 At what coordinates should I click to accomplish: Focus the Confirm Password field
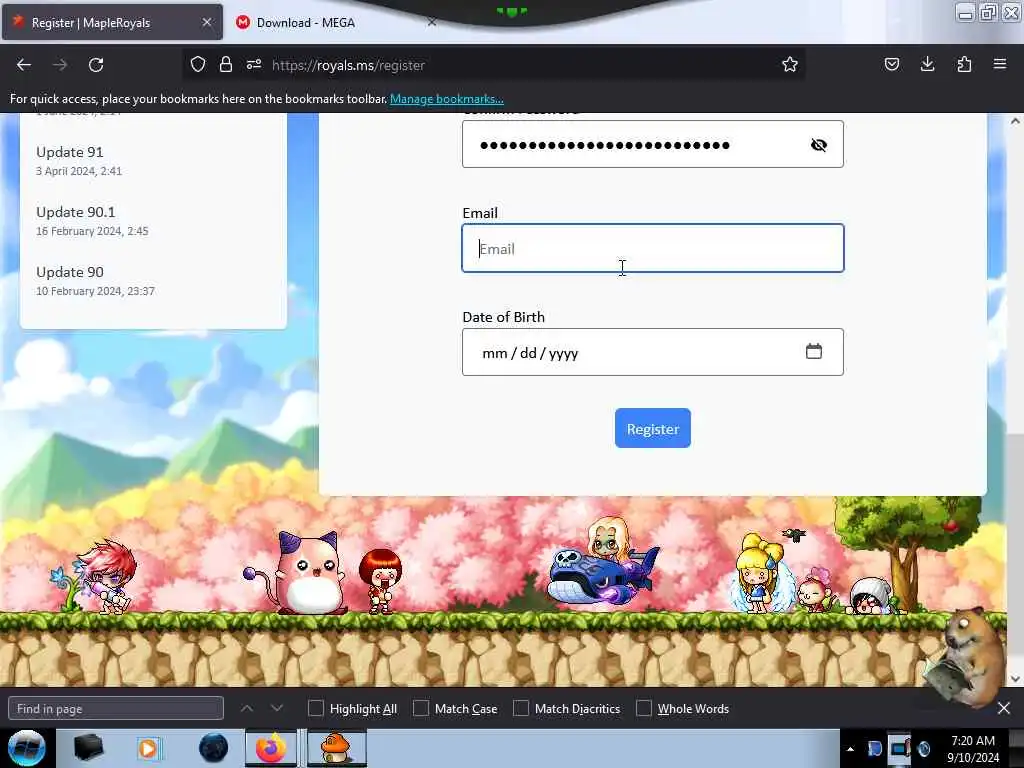coord(652,144)
